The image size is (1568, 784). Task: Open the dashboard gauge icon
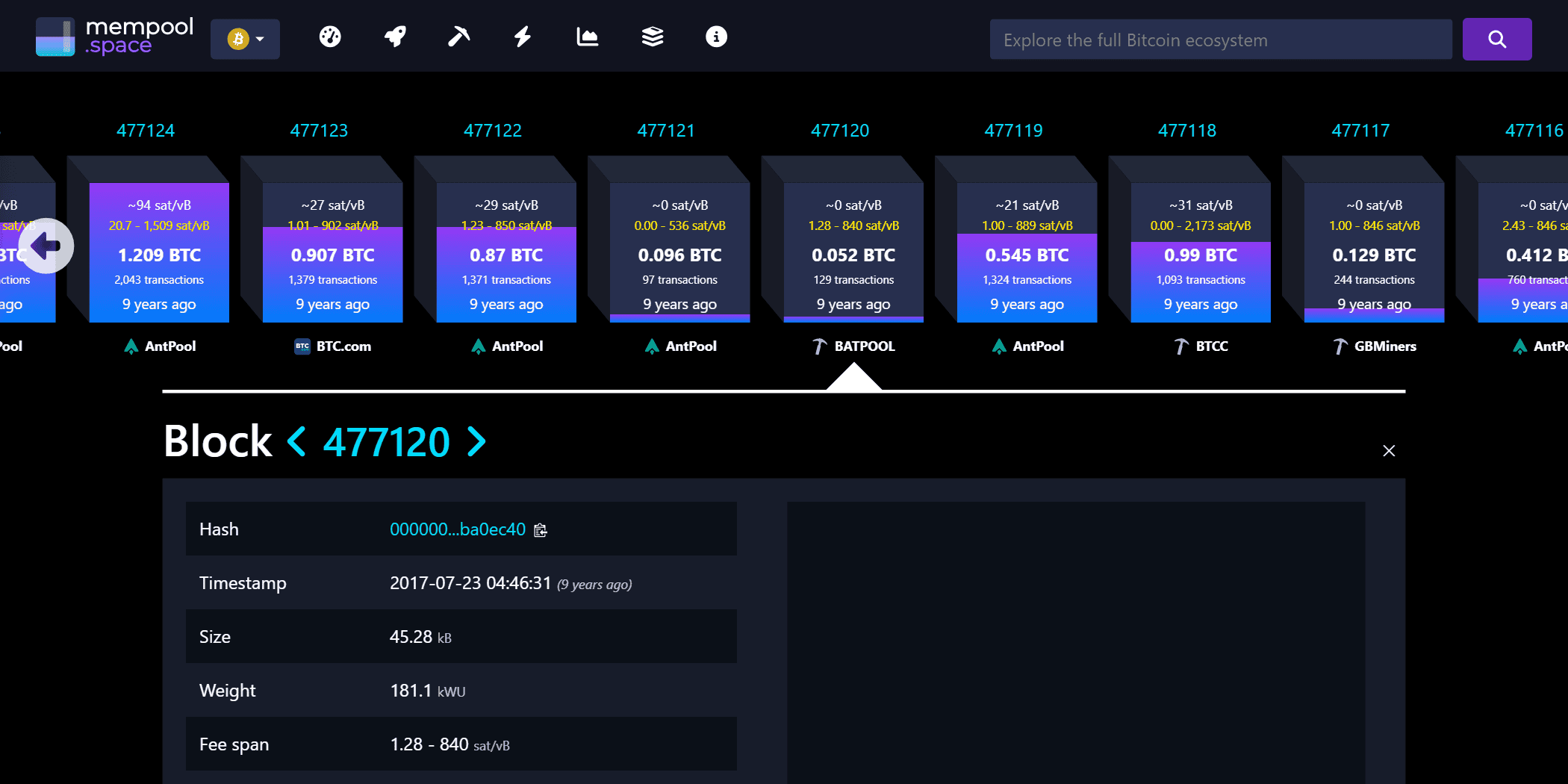pos(330,37)
